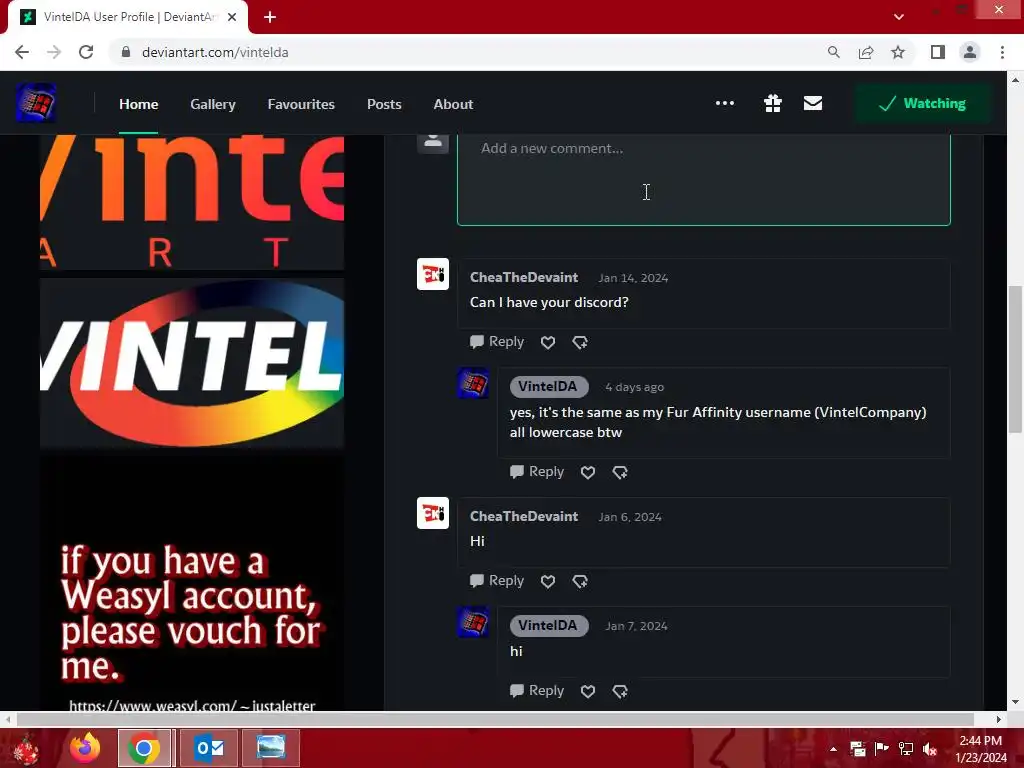Click VintelDA avatar beside Jan 7 reply
Image resolution: width=1024 pixels, height=768 pixels.
473,622
